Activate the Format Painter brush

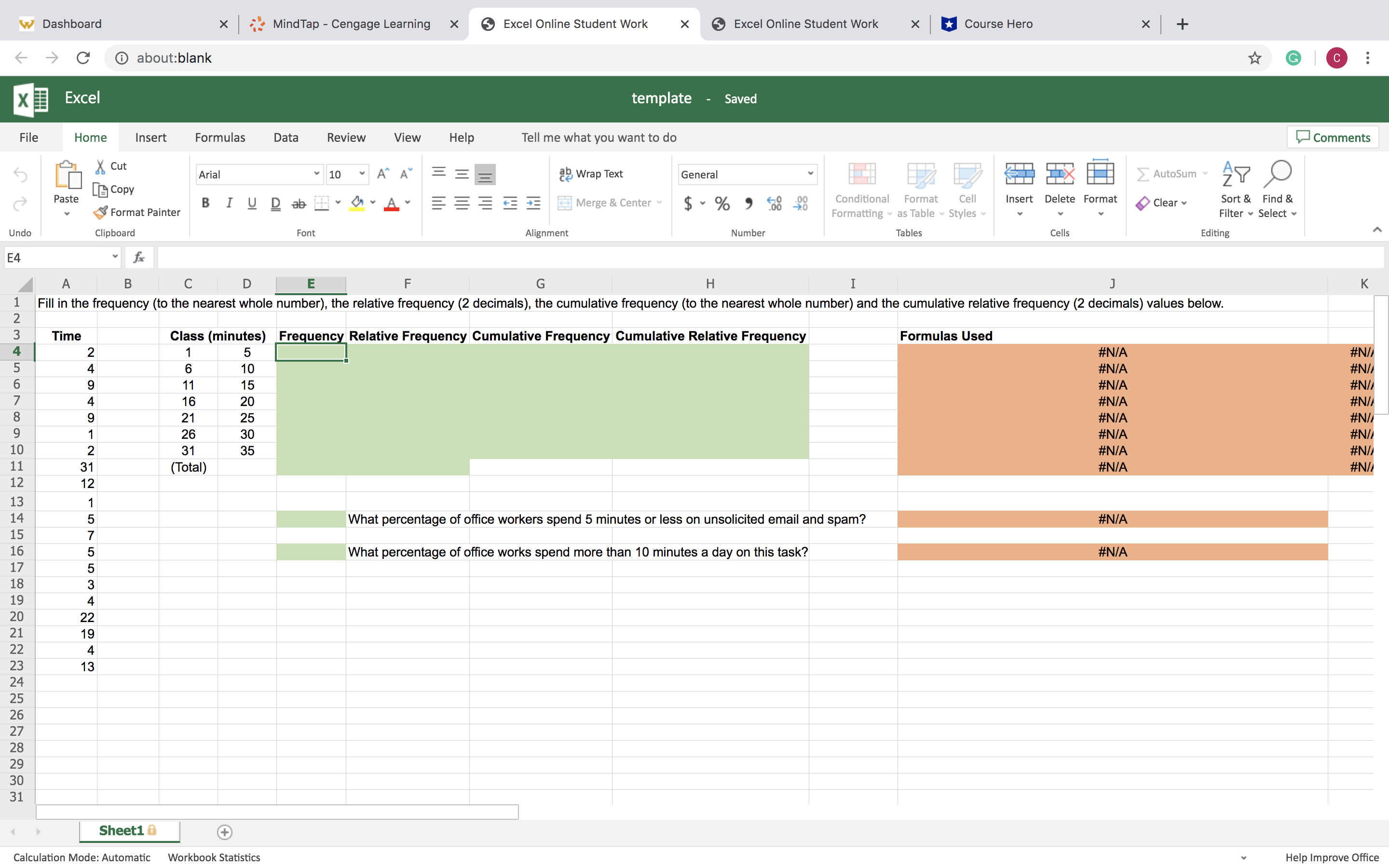coord(100,212)
